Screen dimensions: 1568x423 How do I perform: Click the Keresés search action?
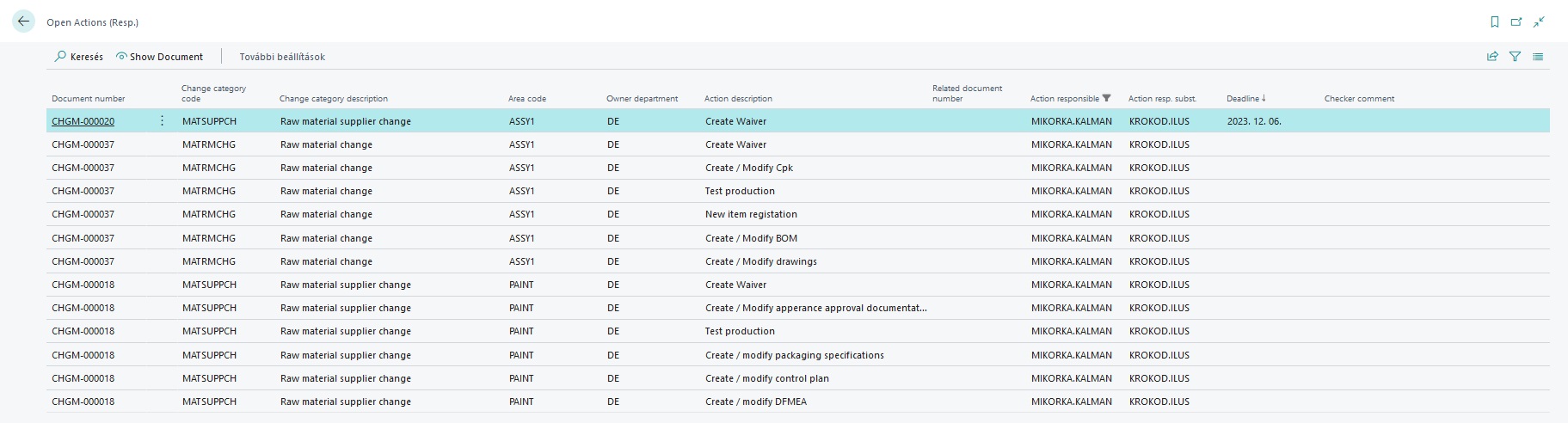pyautogui.click(x=78, y=57)
